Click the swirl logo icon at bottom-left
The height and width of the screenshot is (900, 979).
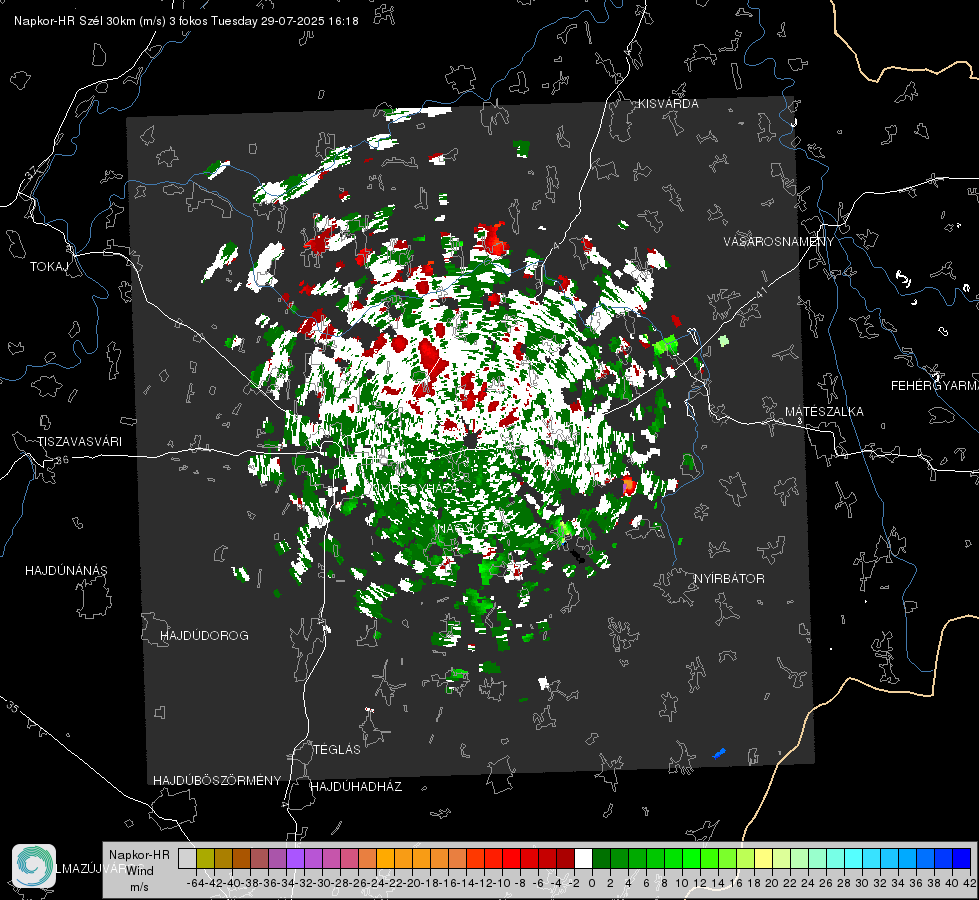point(34,866)
